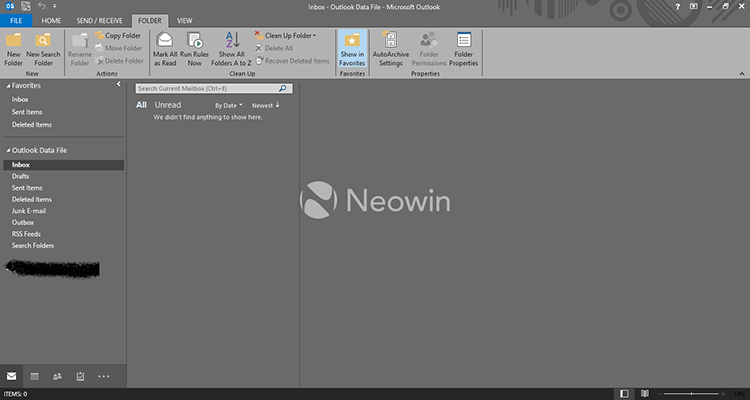Minimize the folder pane arrow
This screenshot has width=750, height=400.
pos(119,84)
